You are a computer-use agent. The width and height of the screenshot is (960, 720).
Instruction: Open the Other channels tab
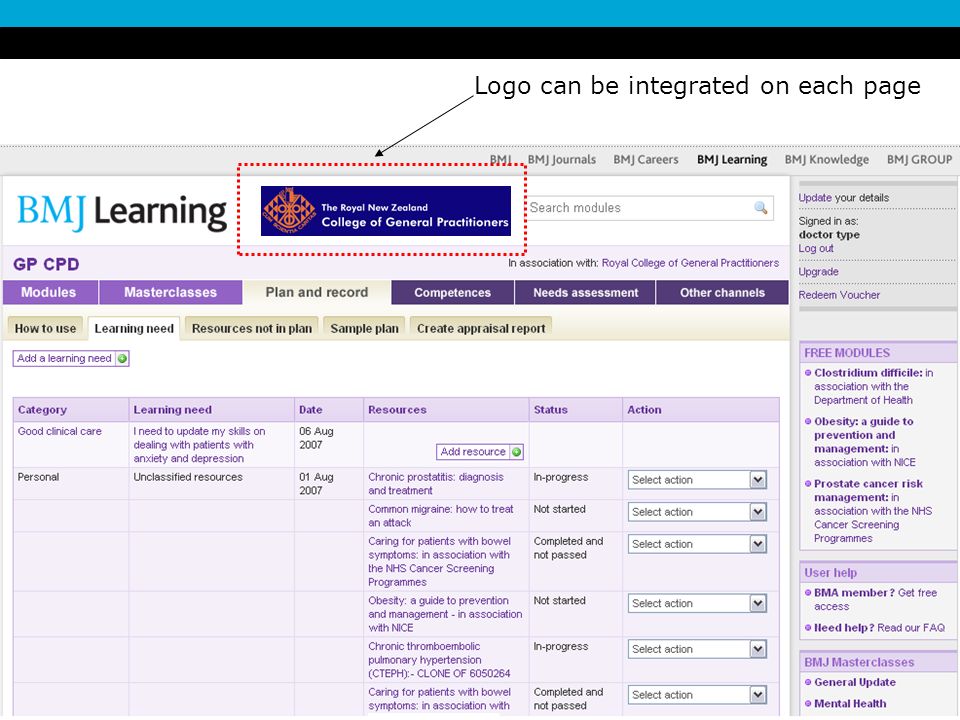click(x=722, y=292)
